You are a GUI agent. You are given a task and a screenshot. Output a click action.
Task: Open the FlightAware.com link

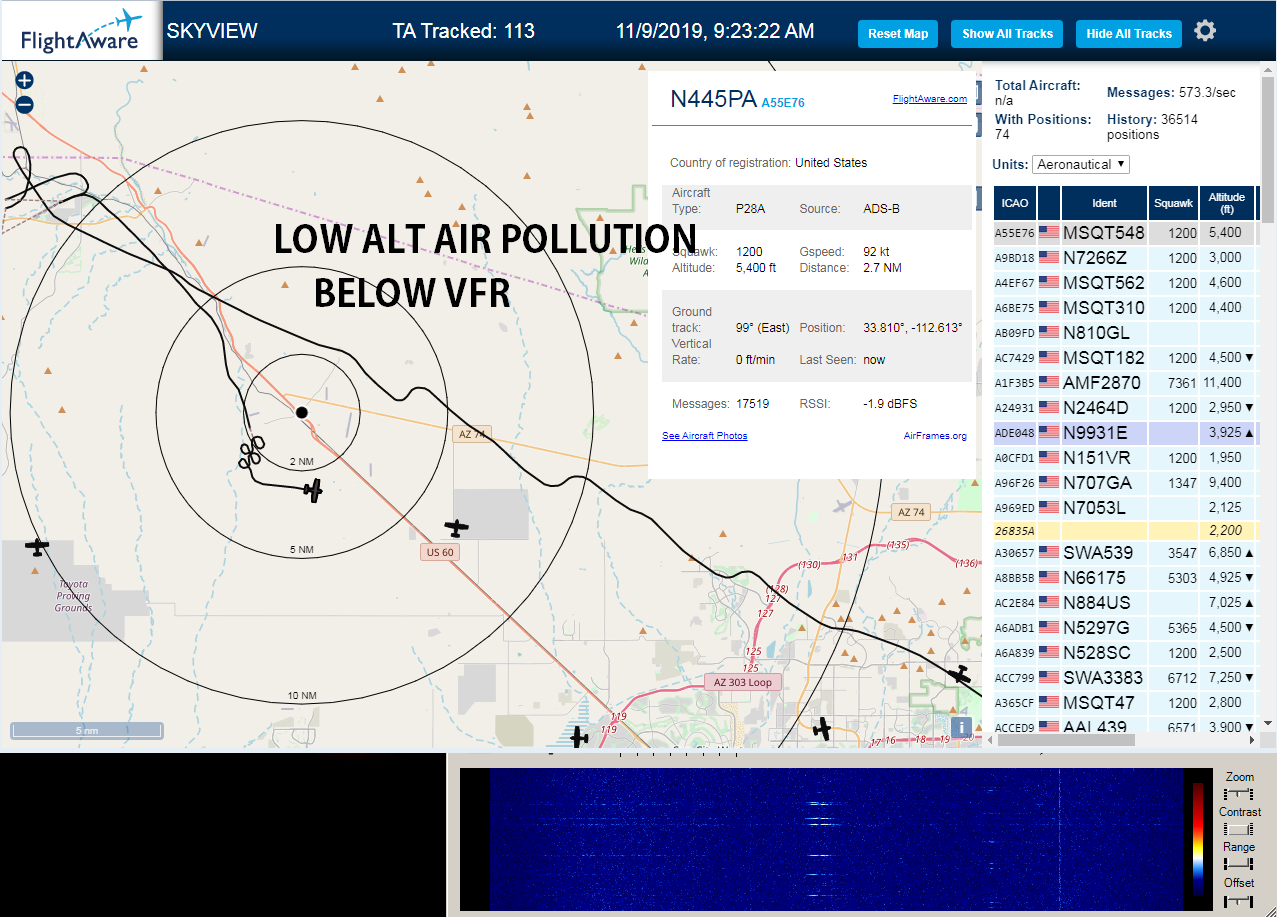(x=930, y=99)
